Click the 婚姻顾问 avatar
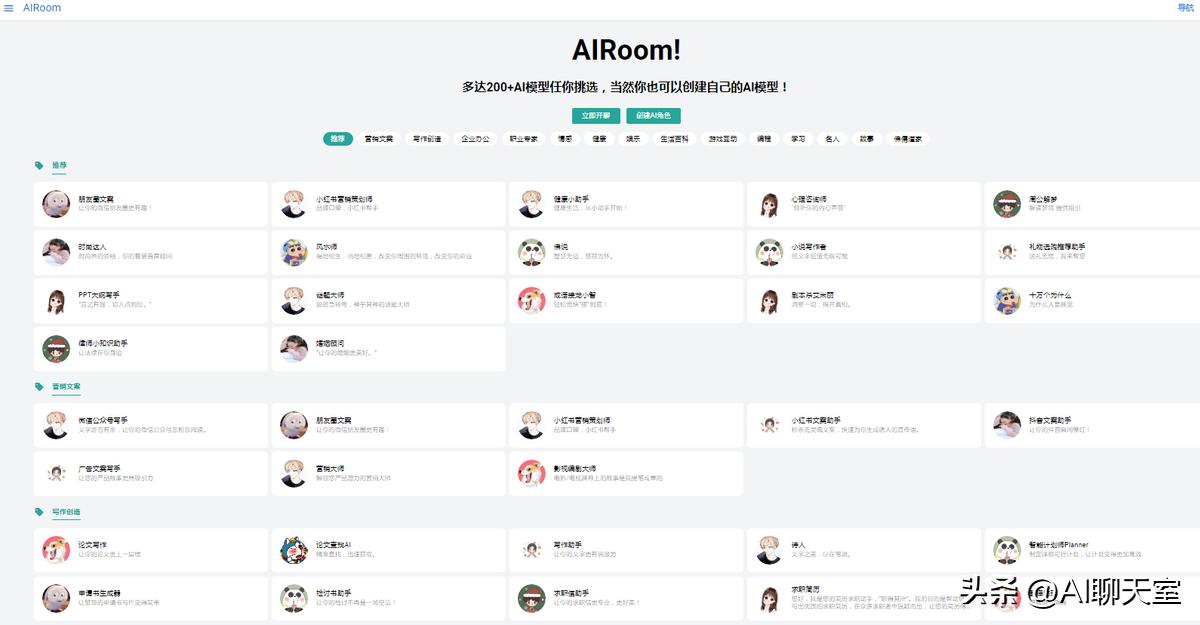 [x=294, y=349]
